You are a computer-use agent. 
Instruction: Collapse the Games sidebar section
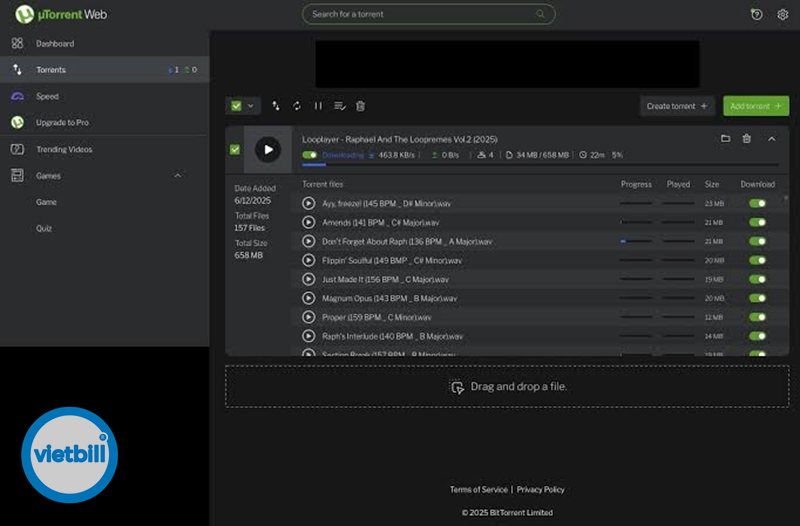(178, 176)
